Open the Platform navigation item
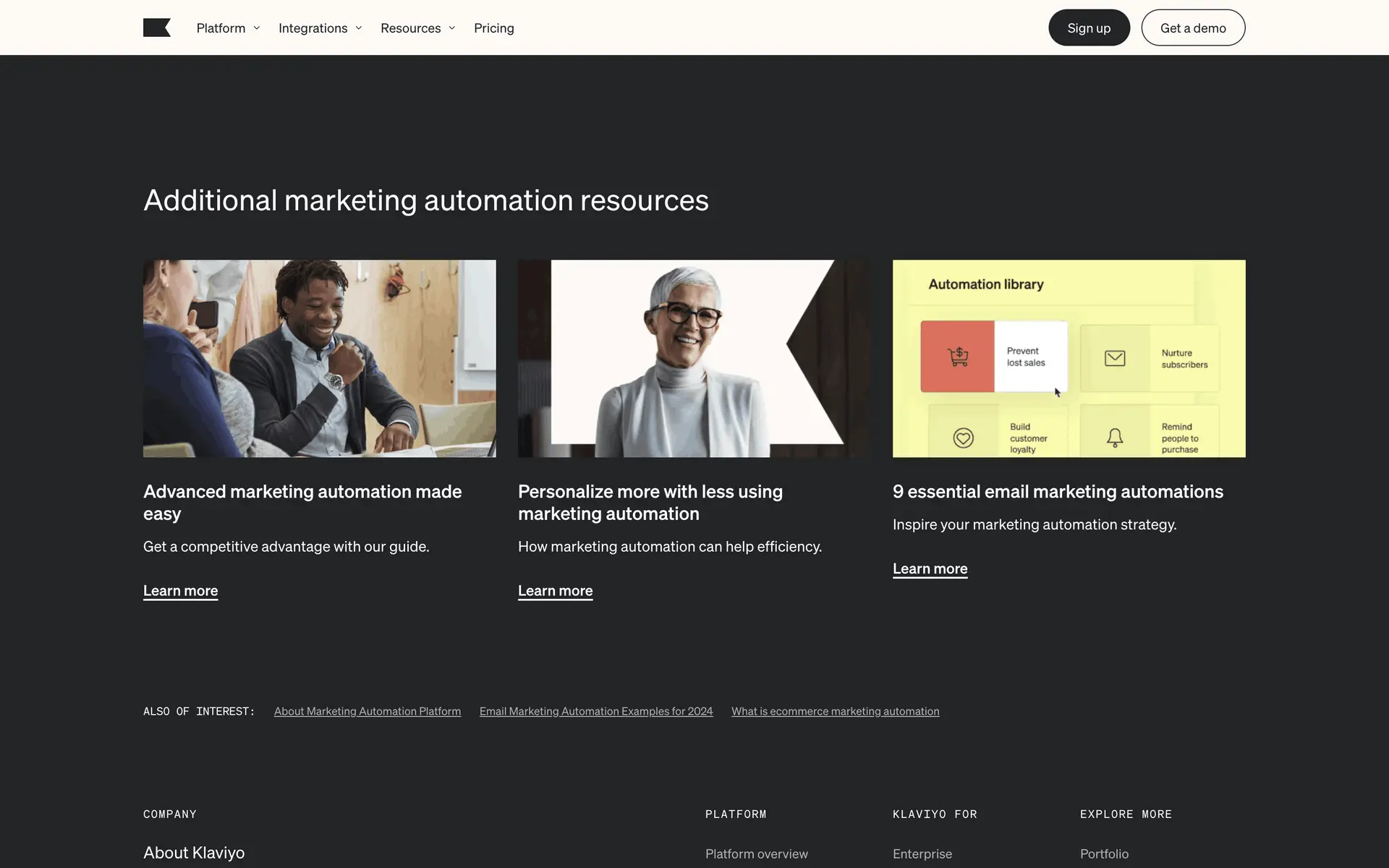Viewport: 1389px width, 868px height. tap(221, 28)
